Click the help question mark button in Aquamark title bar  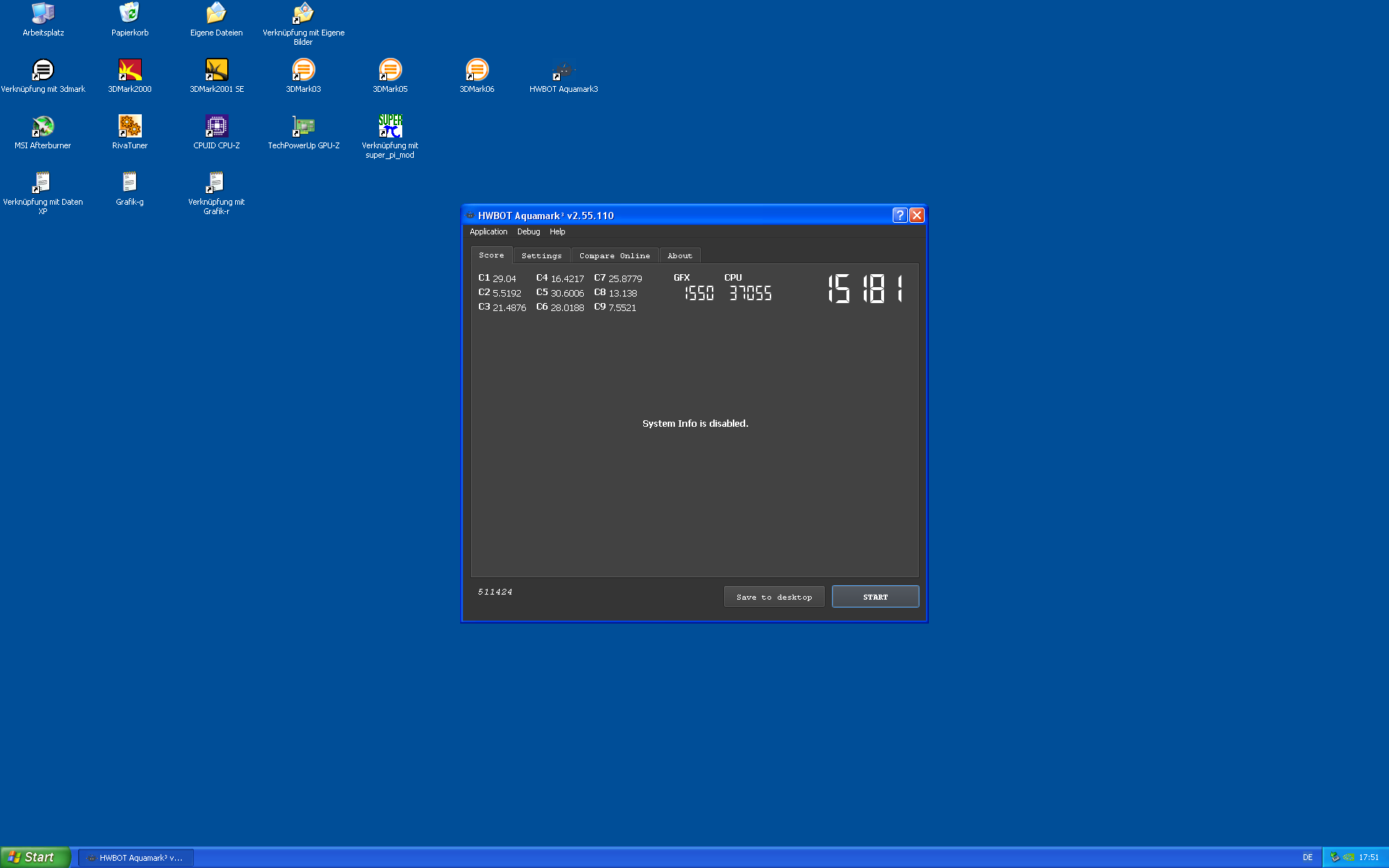(x=899, y=215)
